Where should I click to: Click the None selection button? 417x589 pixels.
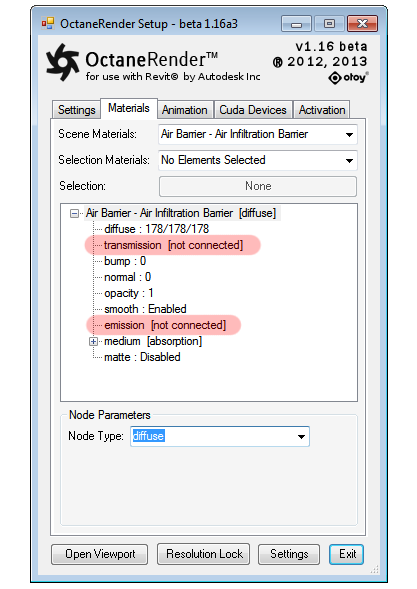(258, 186)
